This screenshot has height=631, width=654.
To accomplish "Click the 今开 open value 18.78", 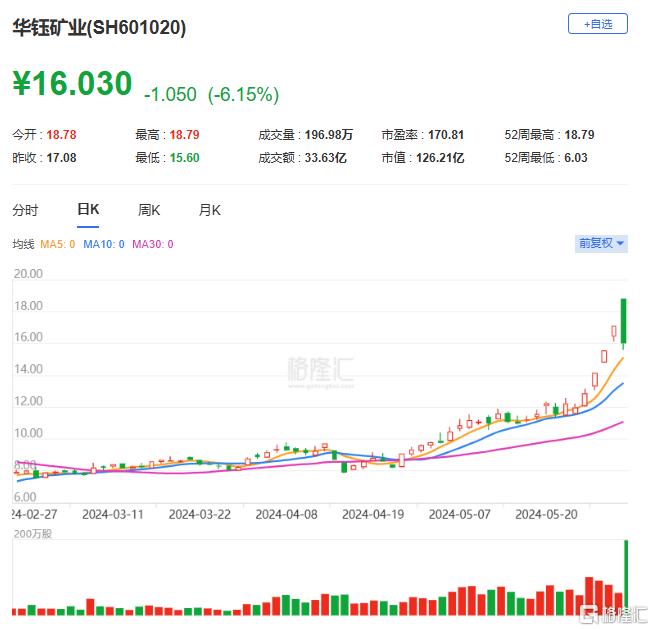I will pyautogui.click(x=61, y=135).
